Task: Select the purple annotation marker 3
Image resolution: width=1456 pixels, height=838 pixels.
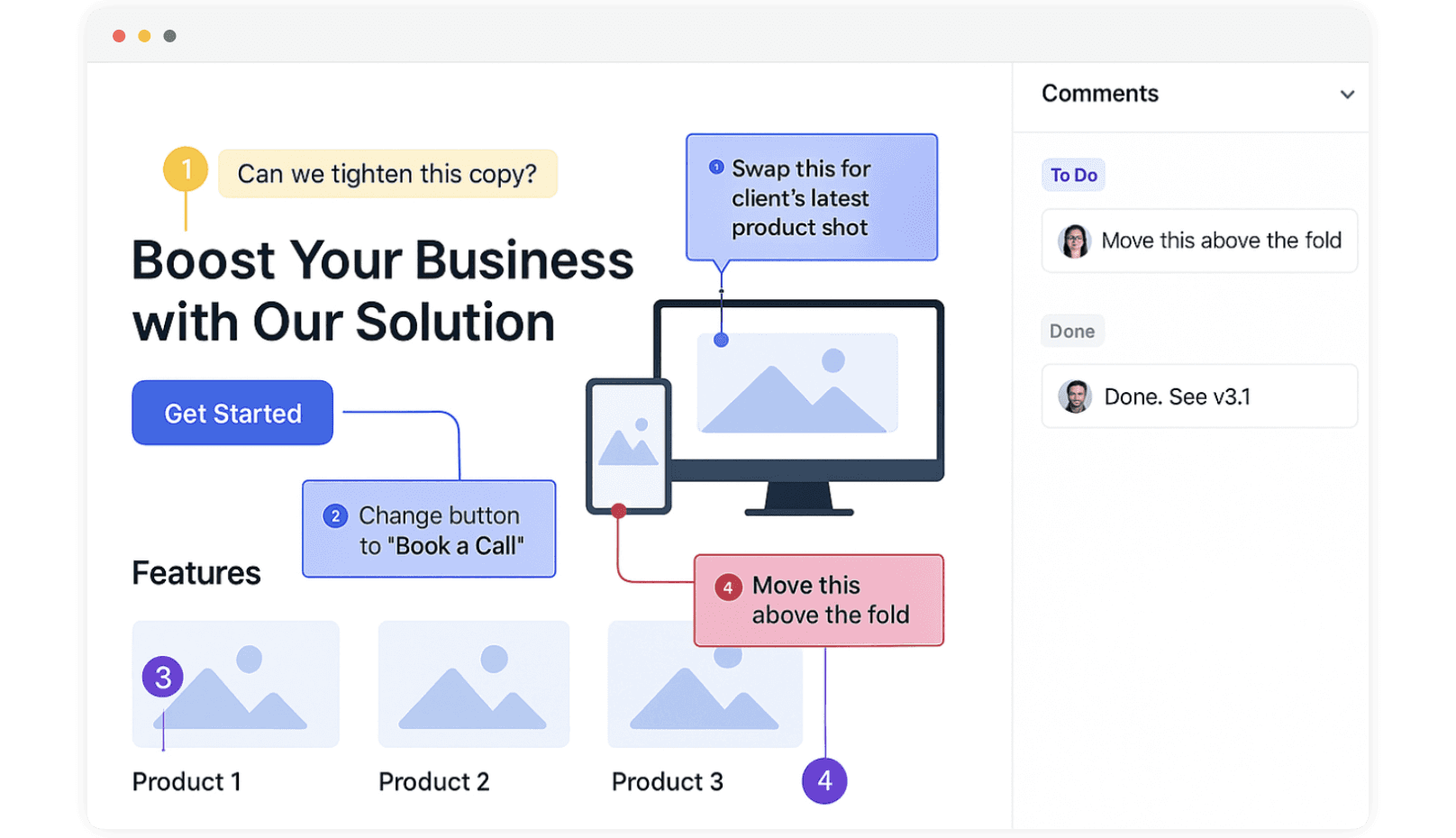Action: [x=163, y=677]
